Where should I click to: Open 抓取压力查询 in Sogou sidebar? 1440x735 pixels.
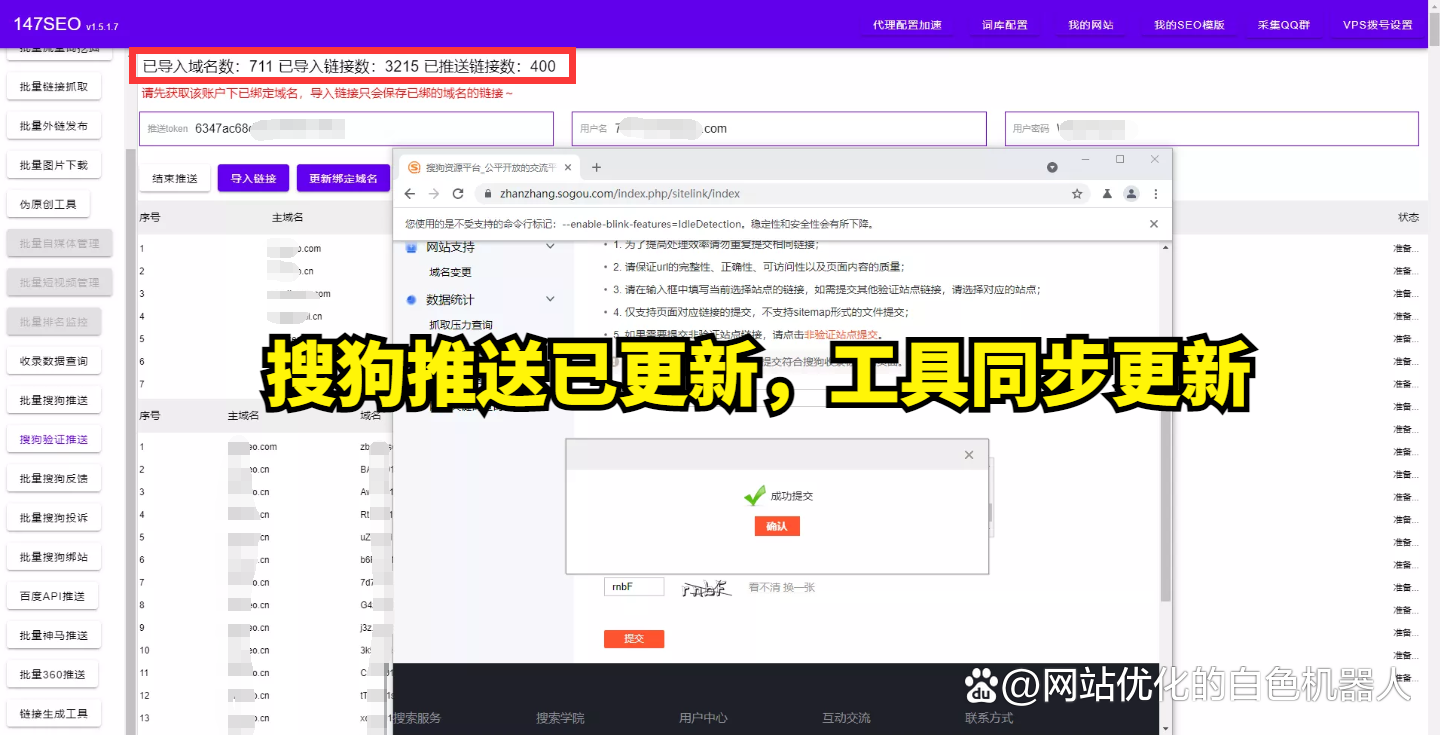point(461,325)
